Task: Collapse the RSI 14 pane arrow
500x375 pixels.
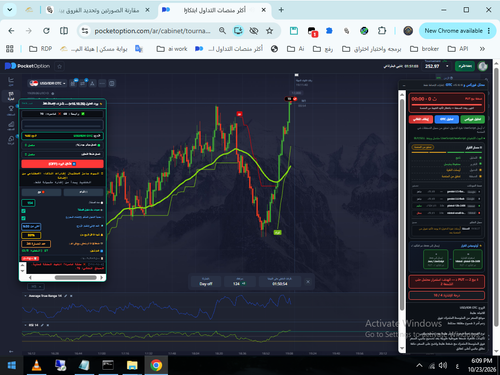Action: click(x=25, y=325)
